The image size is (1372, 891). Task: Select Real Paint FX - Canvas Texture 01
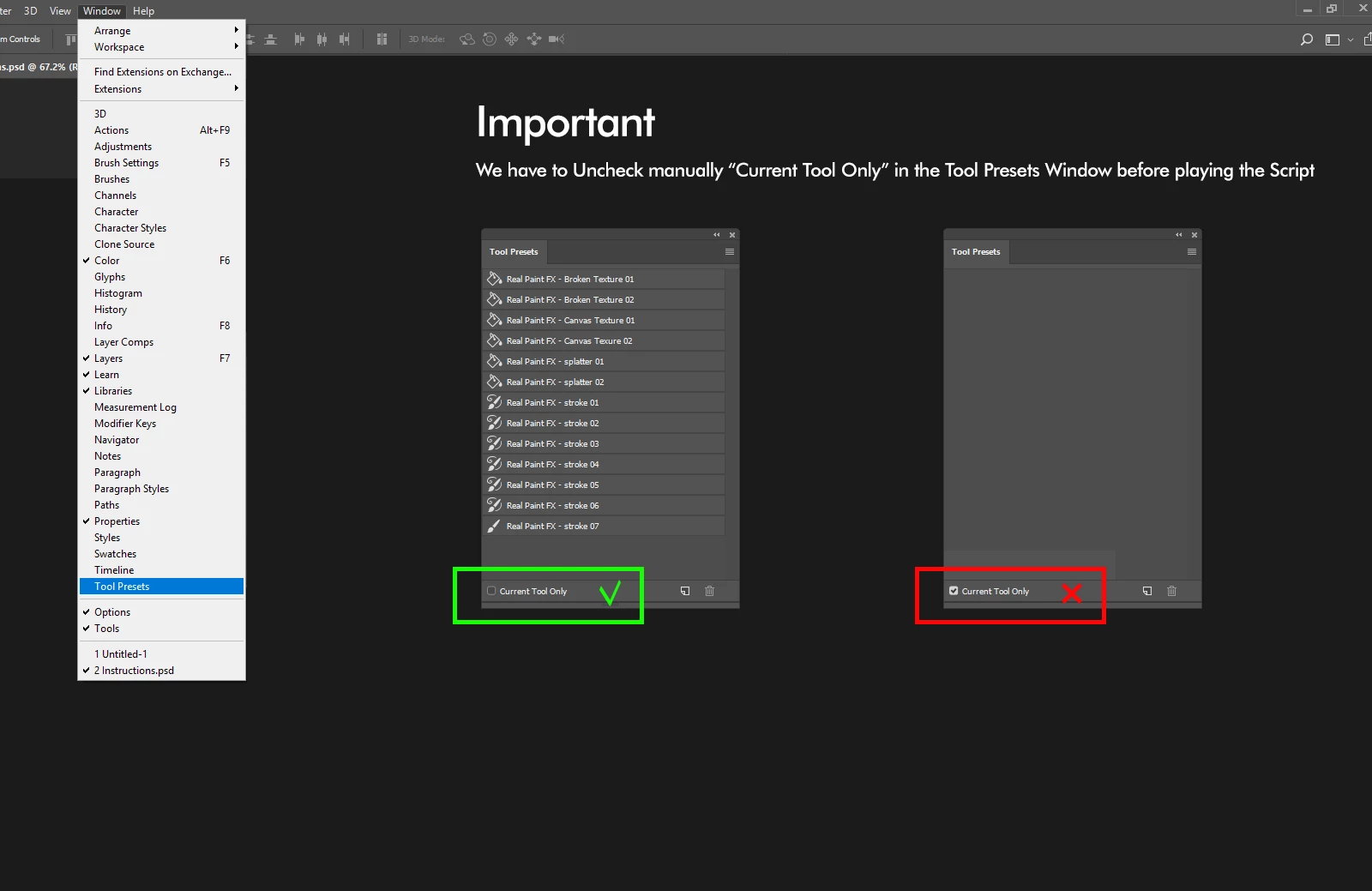605,320
